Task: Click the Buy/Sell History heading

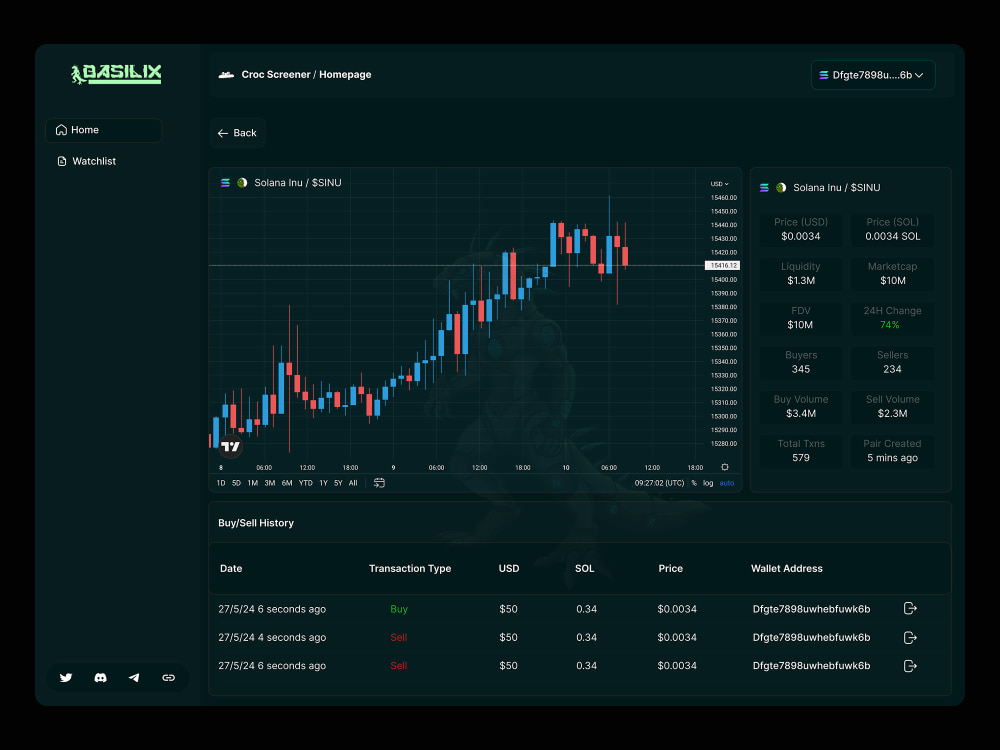Action: coord(256,523)
